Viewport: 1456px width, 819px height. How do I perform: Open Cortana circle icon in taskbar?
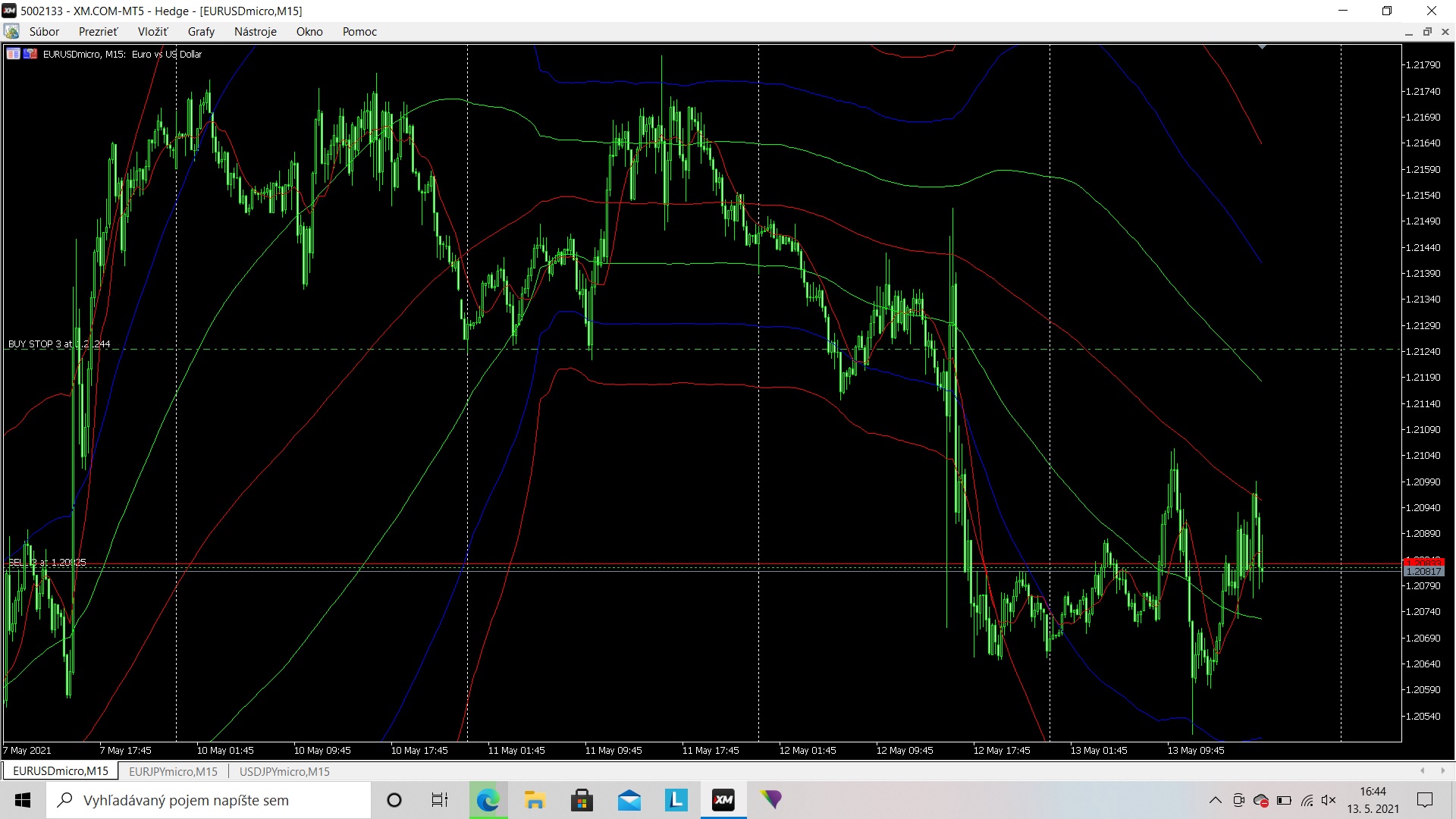coord(394,800)
